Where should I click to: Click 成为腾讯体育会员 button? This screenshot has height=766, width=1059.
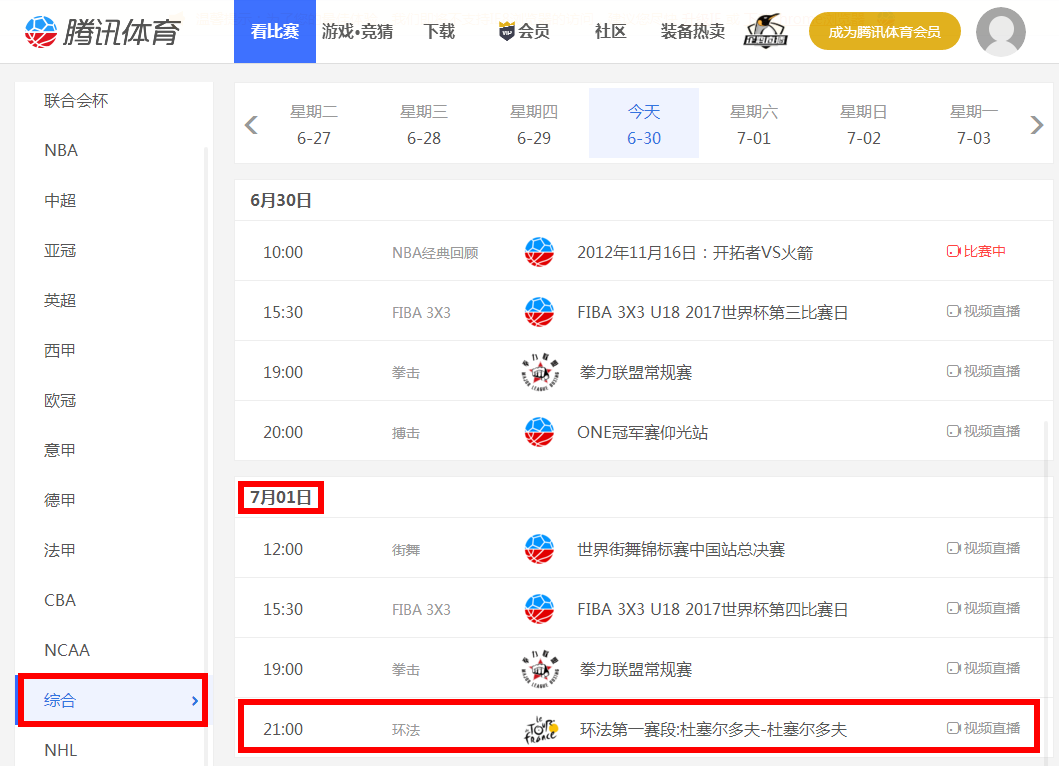(884, 32)
